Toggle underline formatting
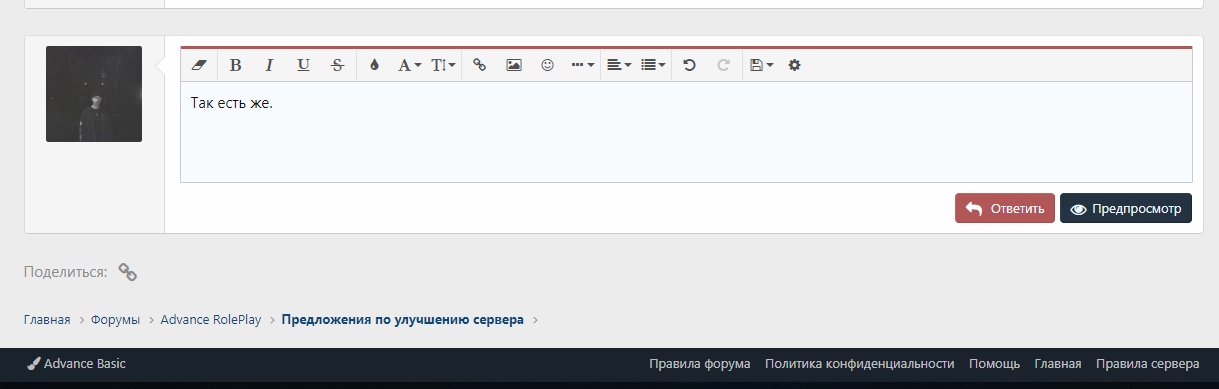The image size is (1219, 389). (303, 65)
